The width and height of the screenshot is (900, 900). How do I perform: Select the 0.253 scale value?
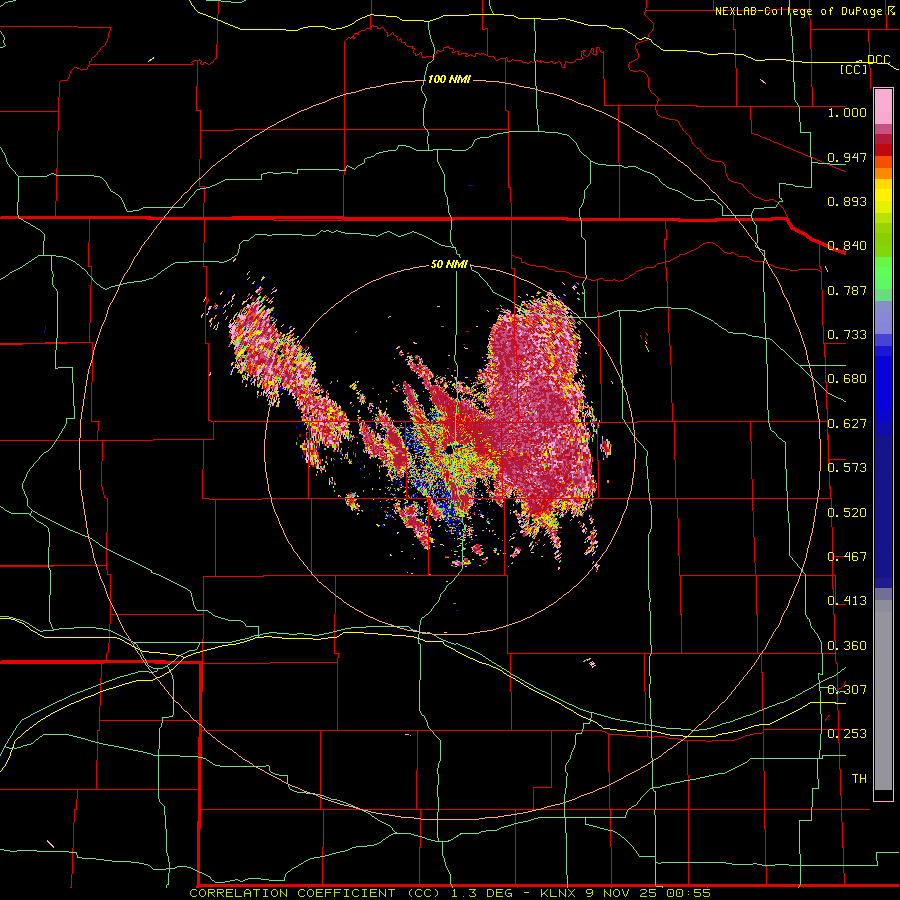pos(847,734)
